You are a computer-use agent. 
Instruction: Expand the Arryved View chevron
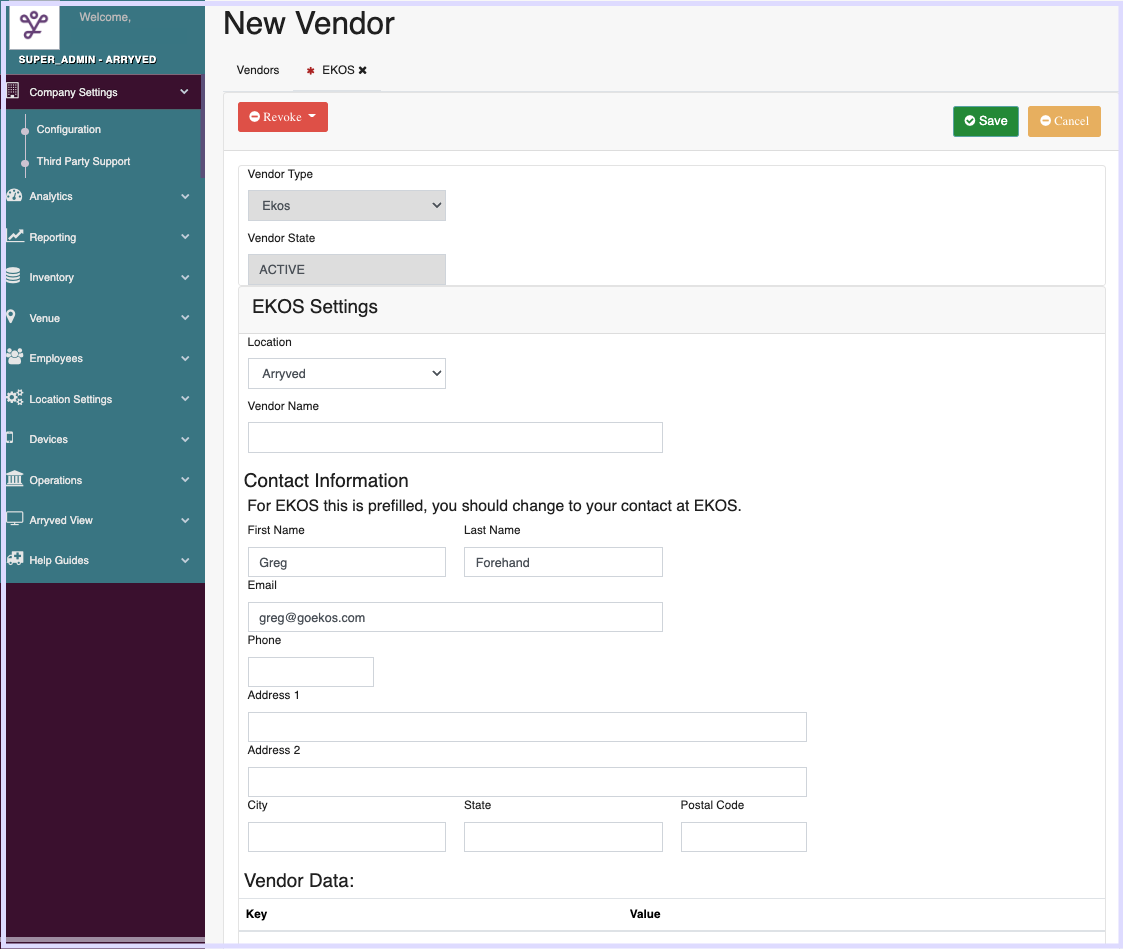(x=185, y=520)
